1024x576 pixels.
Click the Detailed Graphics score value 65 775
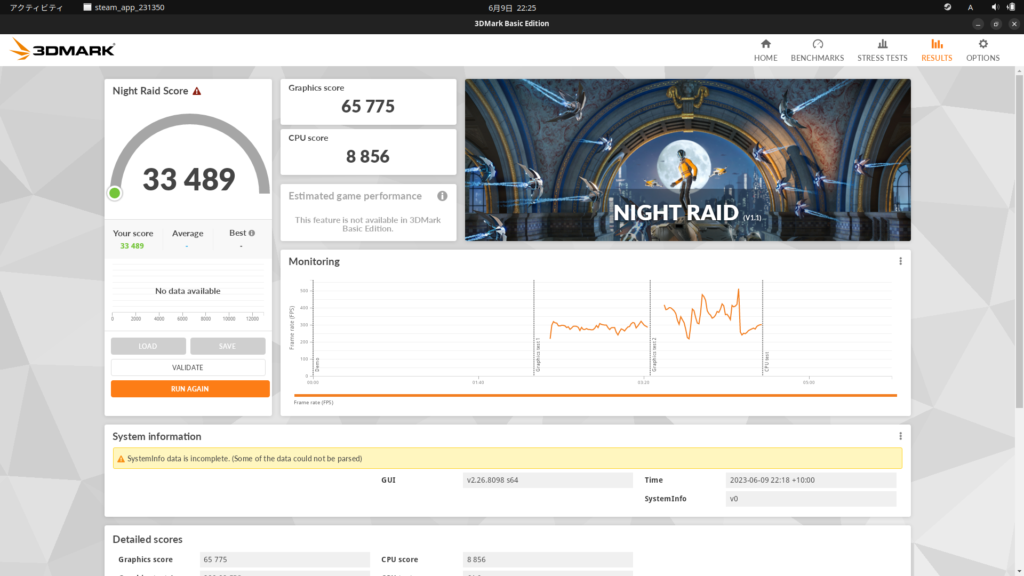click(x=285, y=560)
